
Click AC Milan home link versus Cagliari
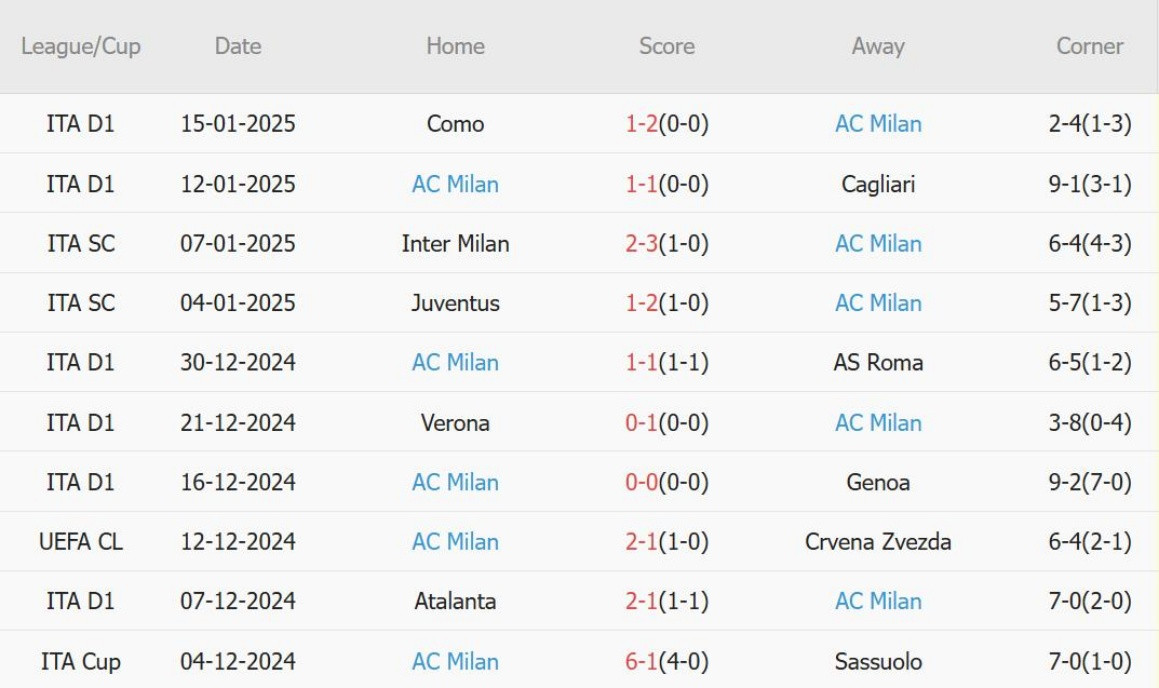pos(455,184)
